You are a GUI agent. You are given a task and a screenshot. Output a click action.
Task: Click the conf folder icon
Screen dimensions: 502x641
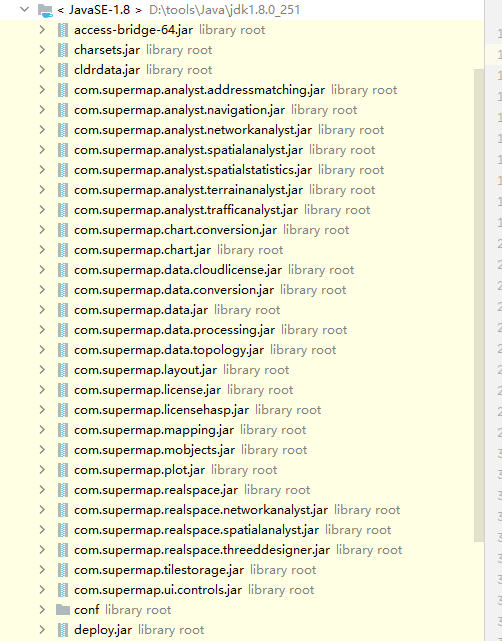(63, 610)
